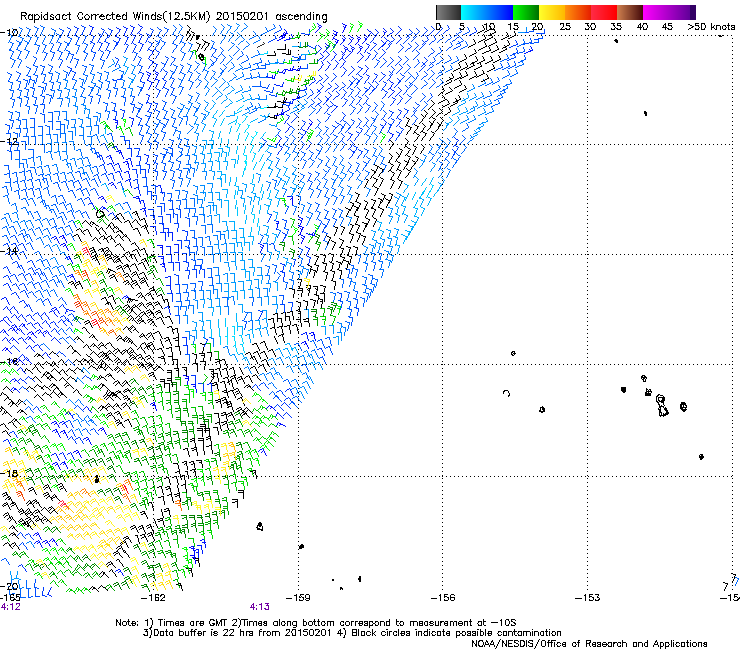Viewport: 740px width, 650px height.
Task: Click the NOAA/NESDIS credit line
Action: [589, 643]
